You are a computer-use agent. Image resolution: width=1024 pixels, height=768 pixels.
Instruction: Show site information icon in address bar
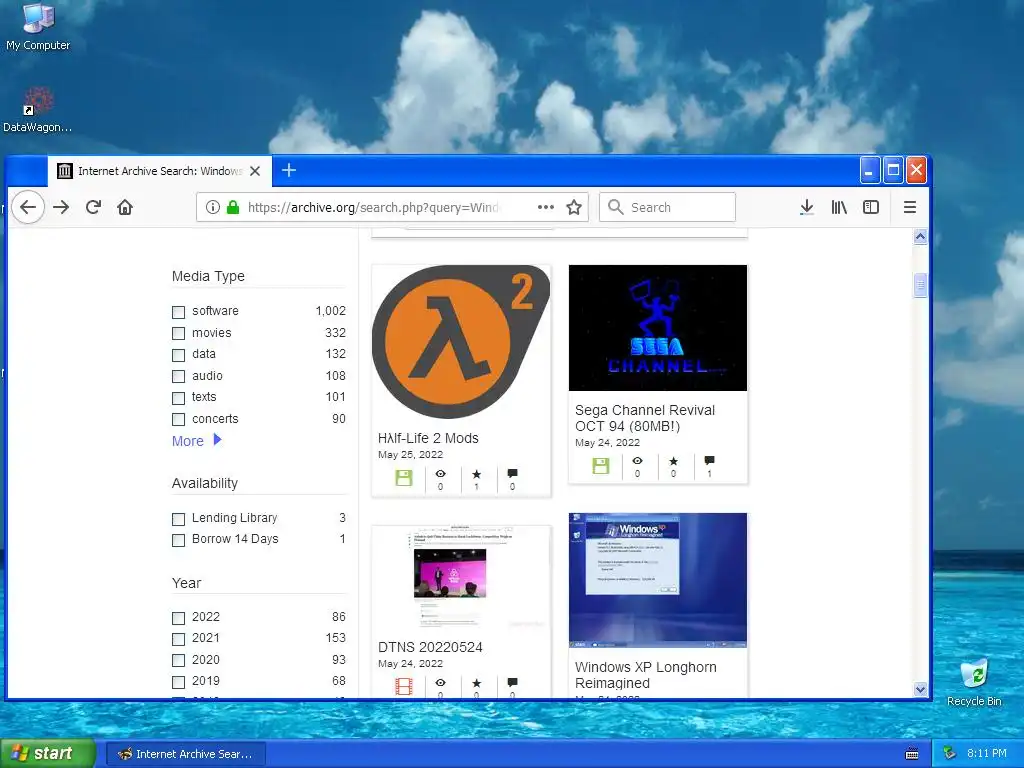click(x=213, y=208)
